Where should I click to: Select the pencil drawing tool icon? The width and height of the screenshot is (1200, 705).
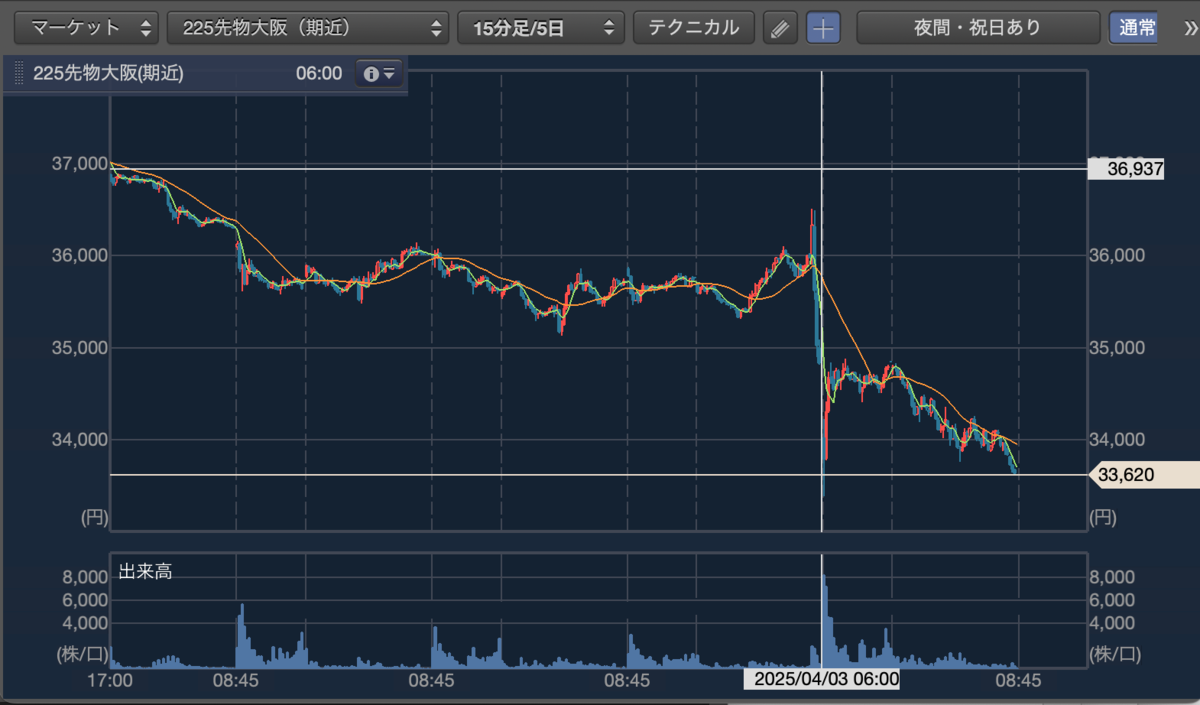click(x=780, y=28)
